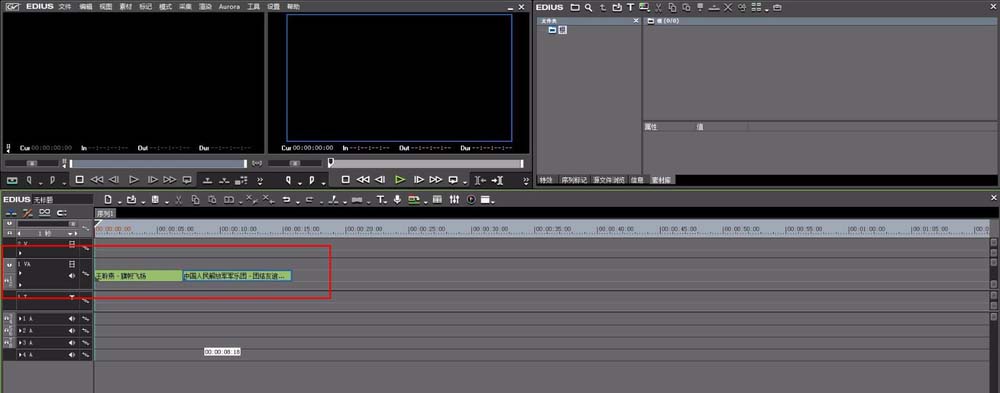This screenshot has height=393, width=1000.
Task: Select the first green clip on 1 VA
Action: pos(138,276)
